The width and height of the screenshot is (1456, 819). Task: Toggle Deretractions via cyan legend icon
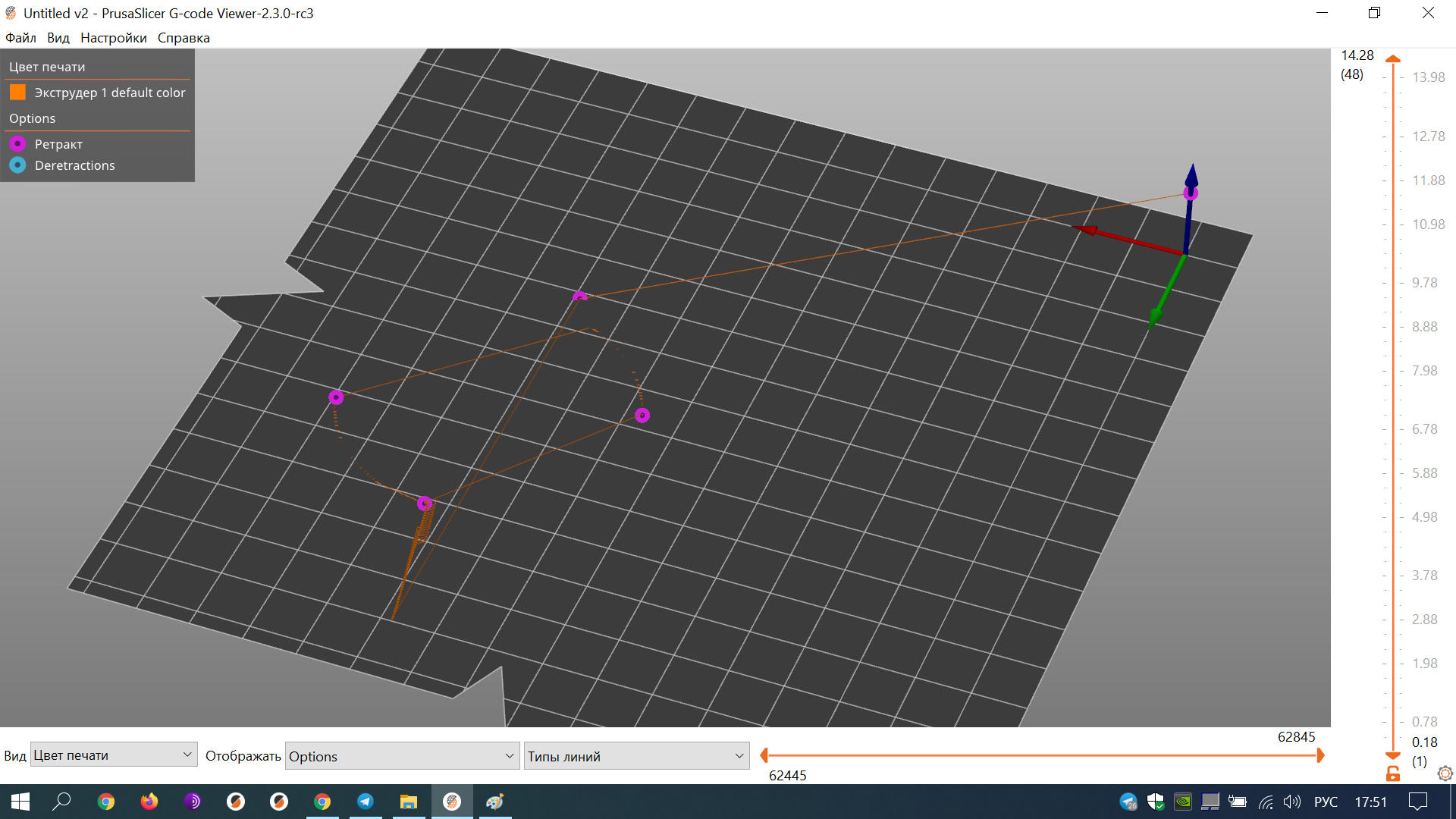pos(17,165)
